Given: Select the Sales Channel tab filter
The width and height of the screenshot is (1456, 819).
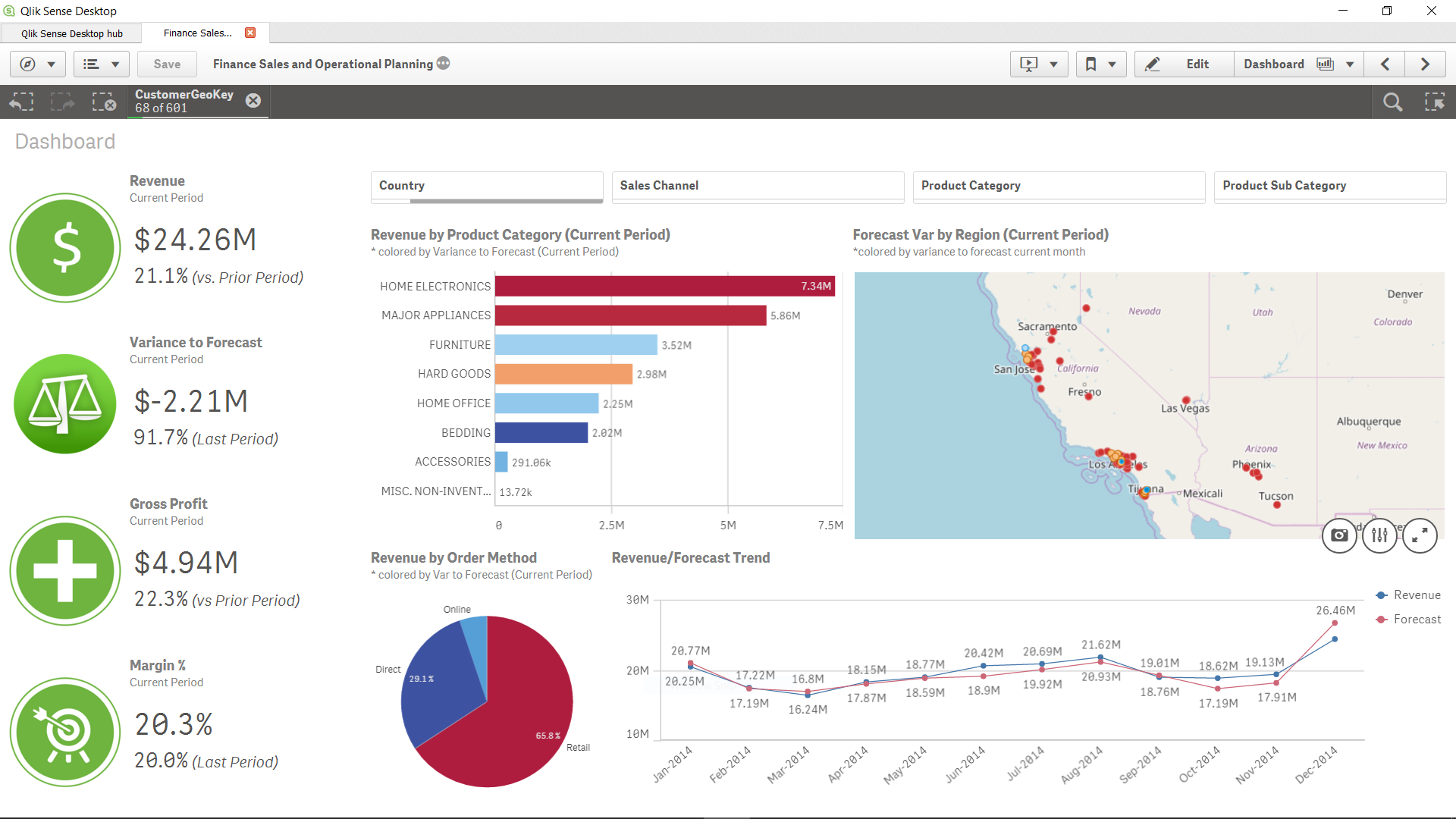Looking at the screenshot, I should pos(756,185).
